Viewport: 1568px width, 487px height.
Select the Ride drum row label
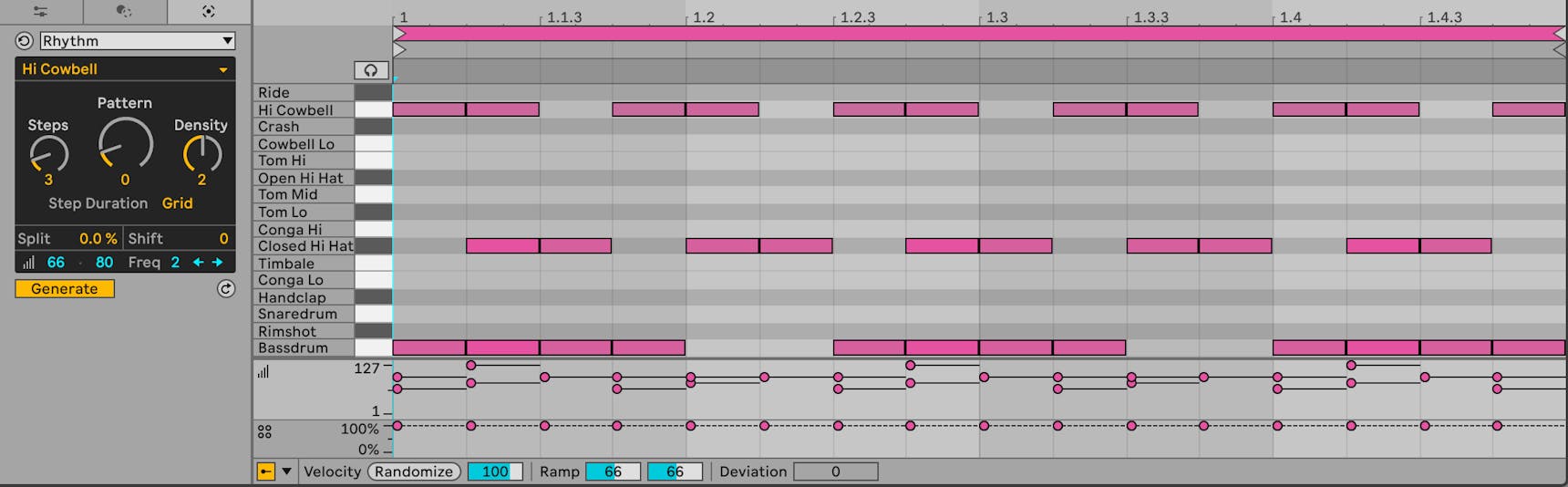[x=304, y=92]
